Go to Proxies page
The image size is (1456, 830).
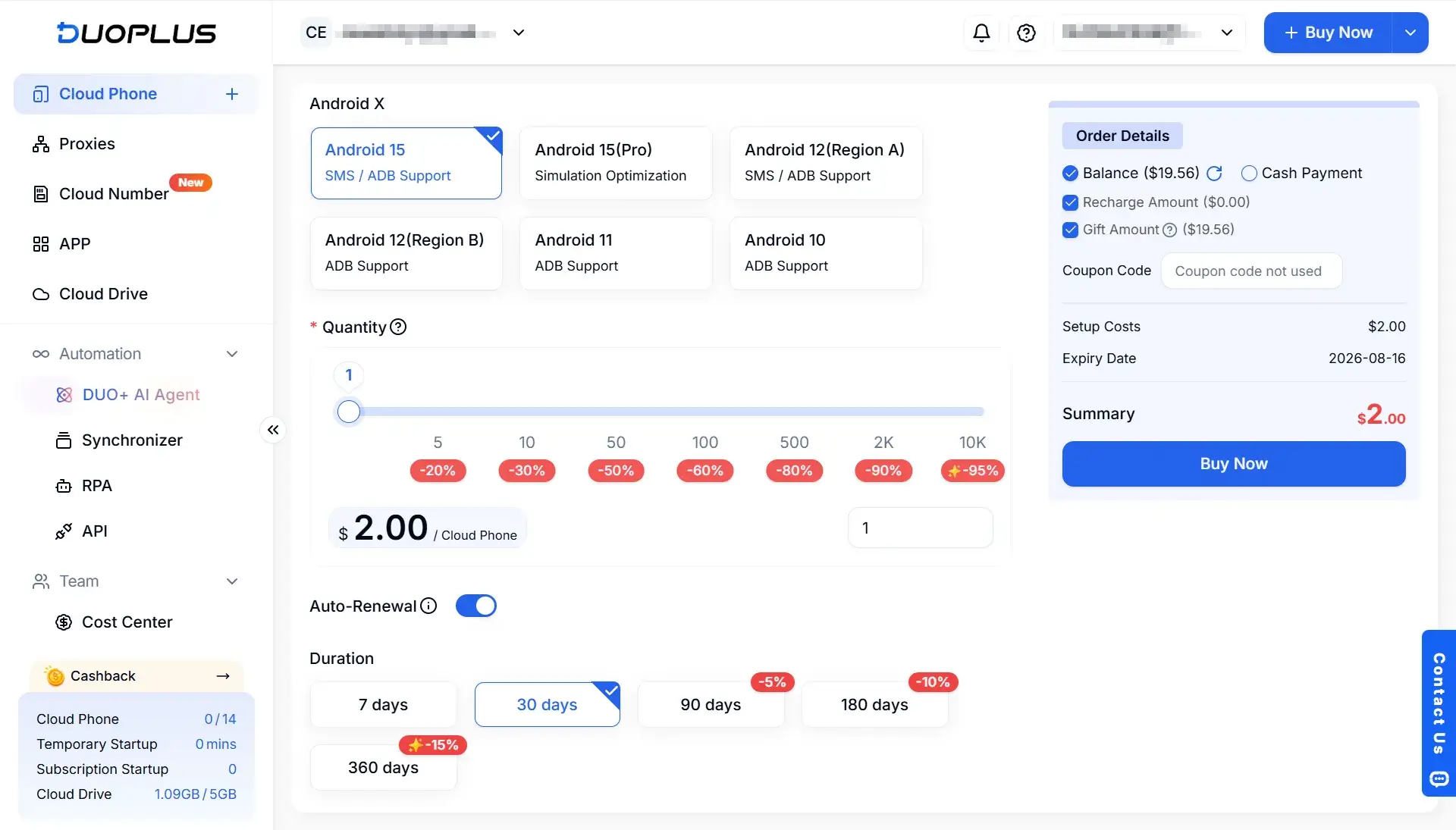87,144
